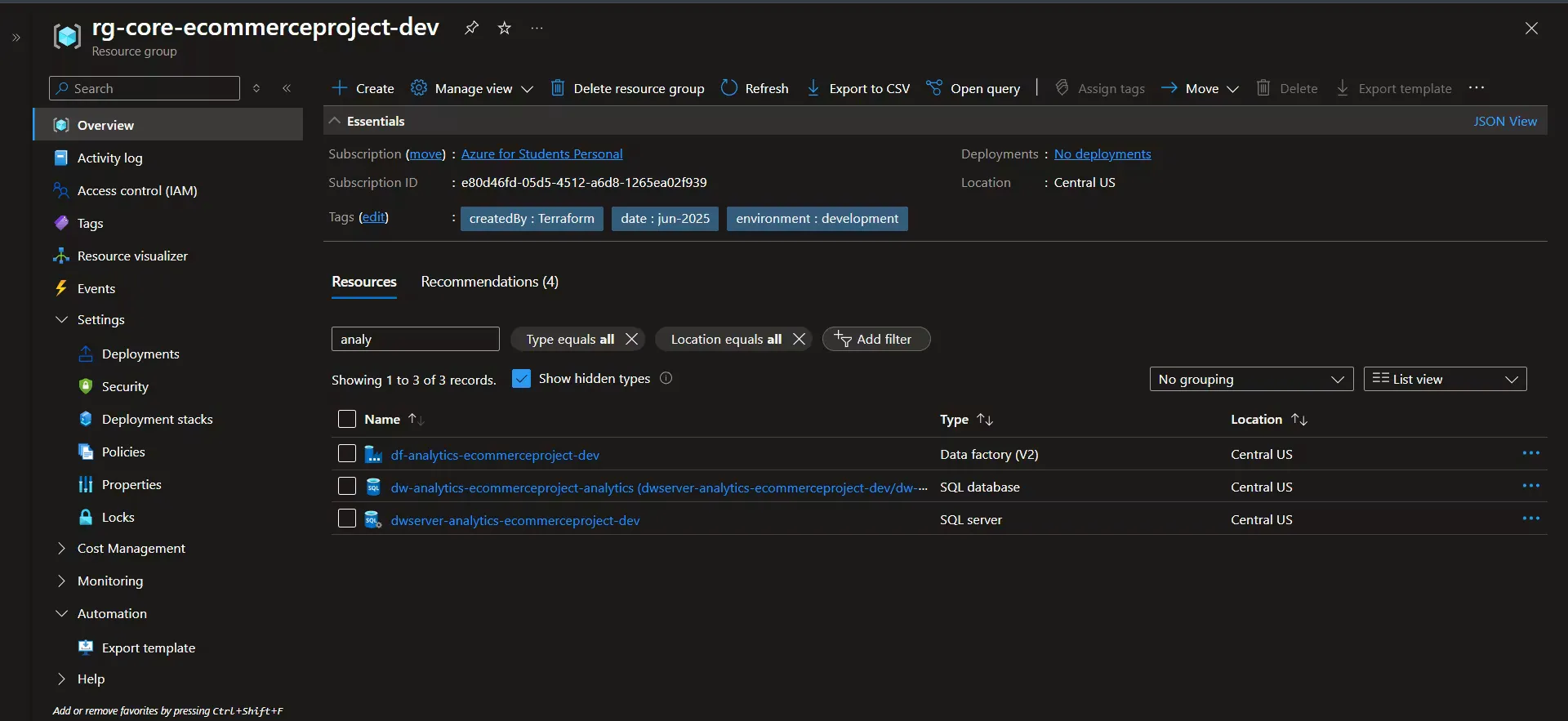Expand the Cost Management section

(x=131, y=548)
